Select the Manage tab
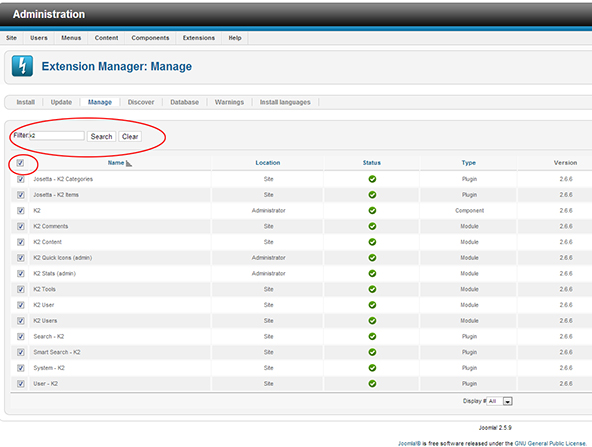The height and width of the screenshot is (447, 592). pos(100,102)
